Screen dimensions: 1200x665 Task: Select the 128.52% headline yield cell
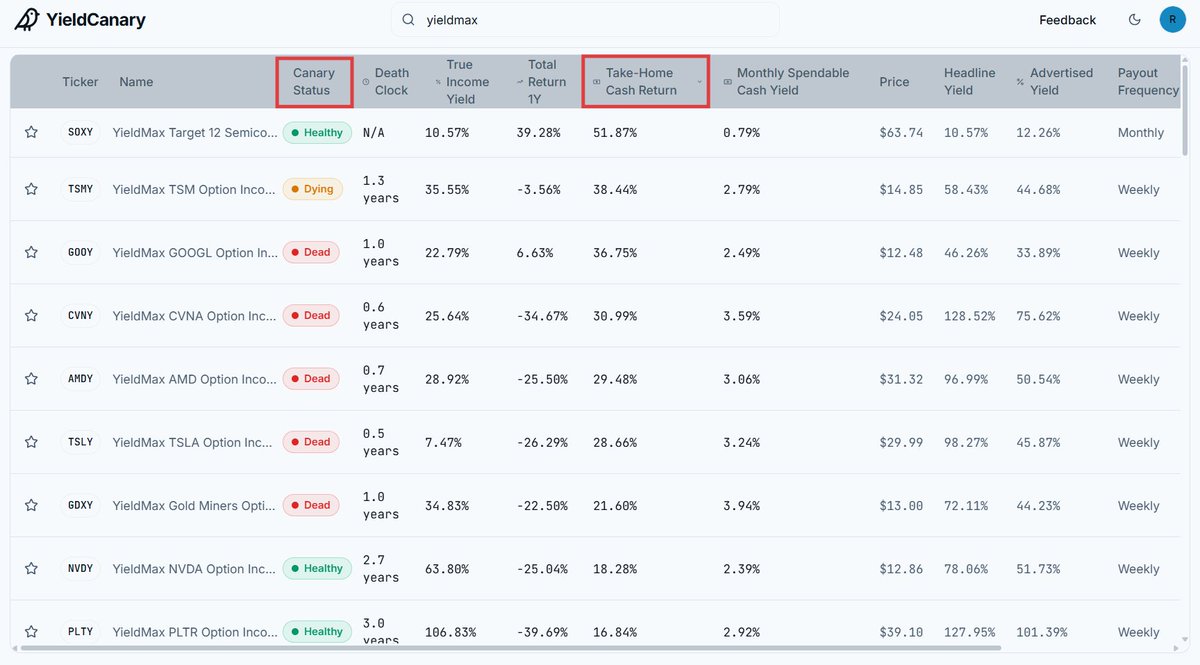point(969,315)
